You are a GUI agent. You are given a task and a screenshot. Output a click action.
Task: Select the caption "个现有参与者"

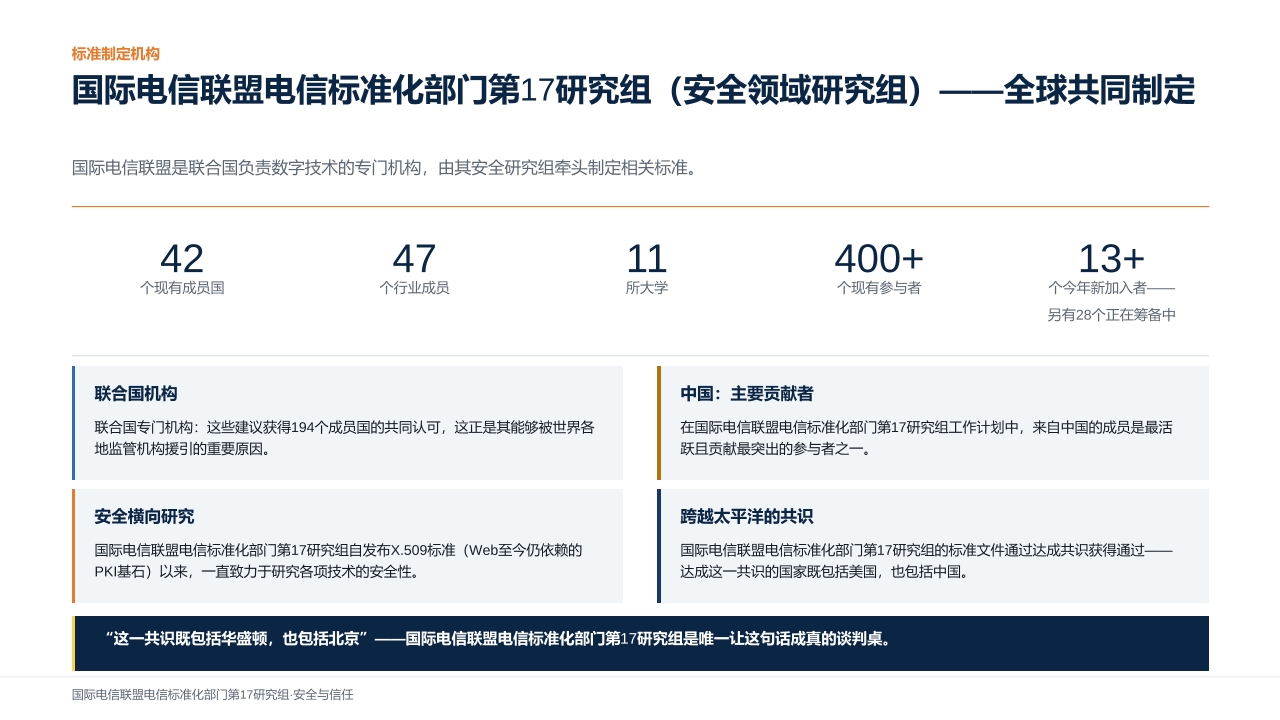click(879, 288)
